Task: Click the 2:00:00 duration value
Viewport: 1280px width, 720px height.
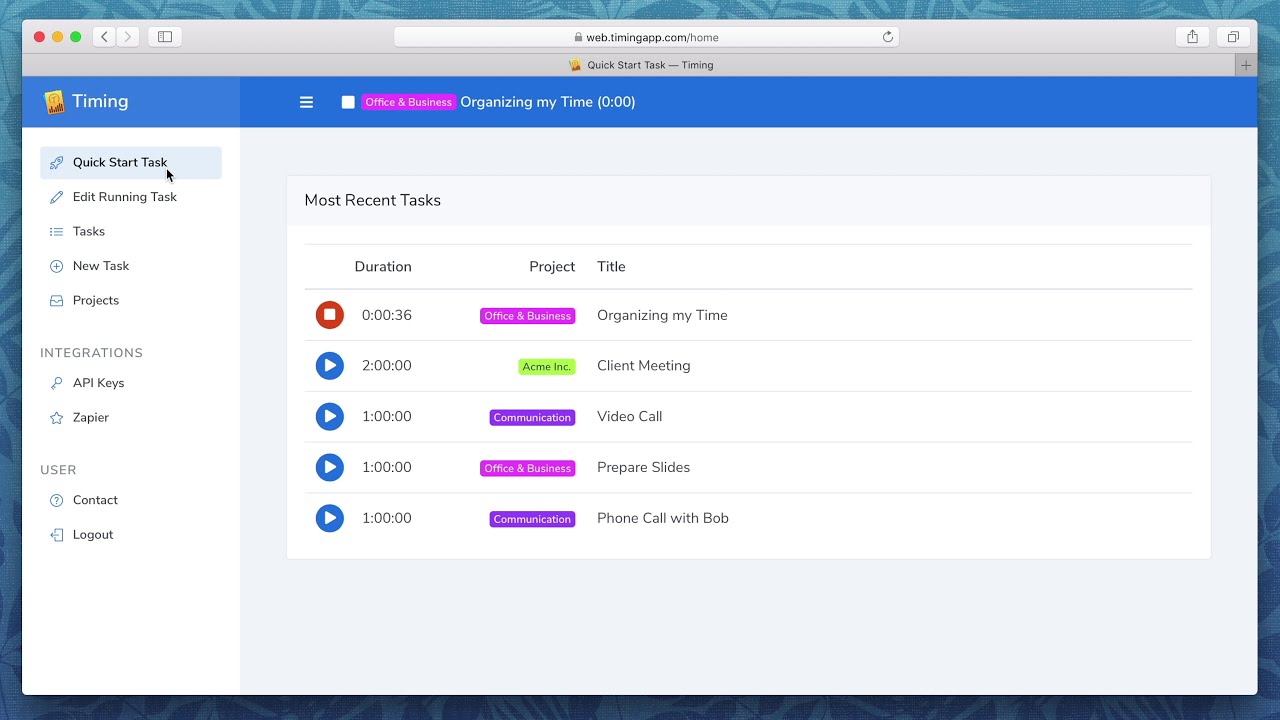Action: [x=387, y=366]
